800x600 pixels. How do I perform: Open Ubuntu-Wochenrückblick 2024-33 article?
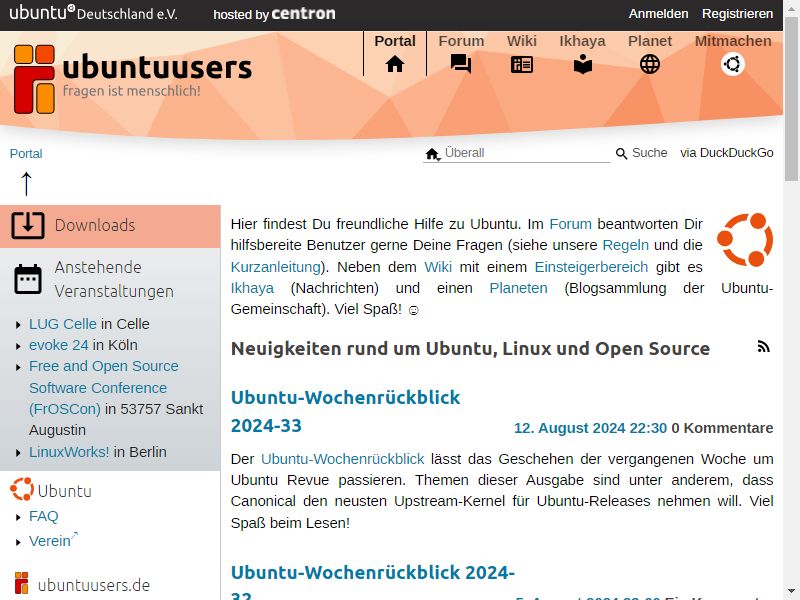(x=345, y=411)
